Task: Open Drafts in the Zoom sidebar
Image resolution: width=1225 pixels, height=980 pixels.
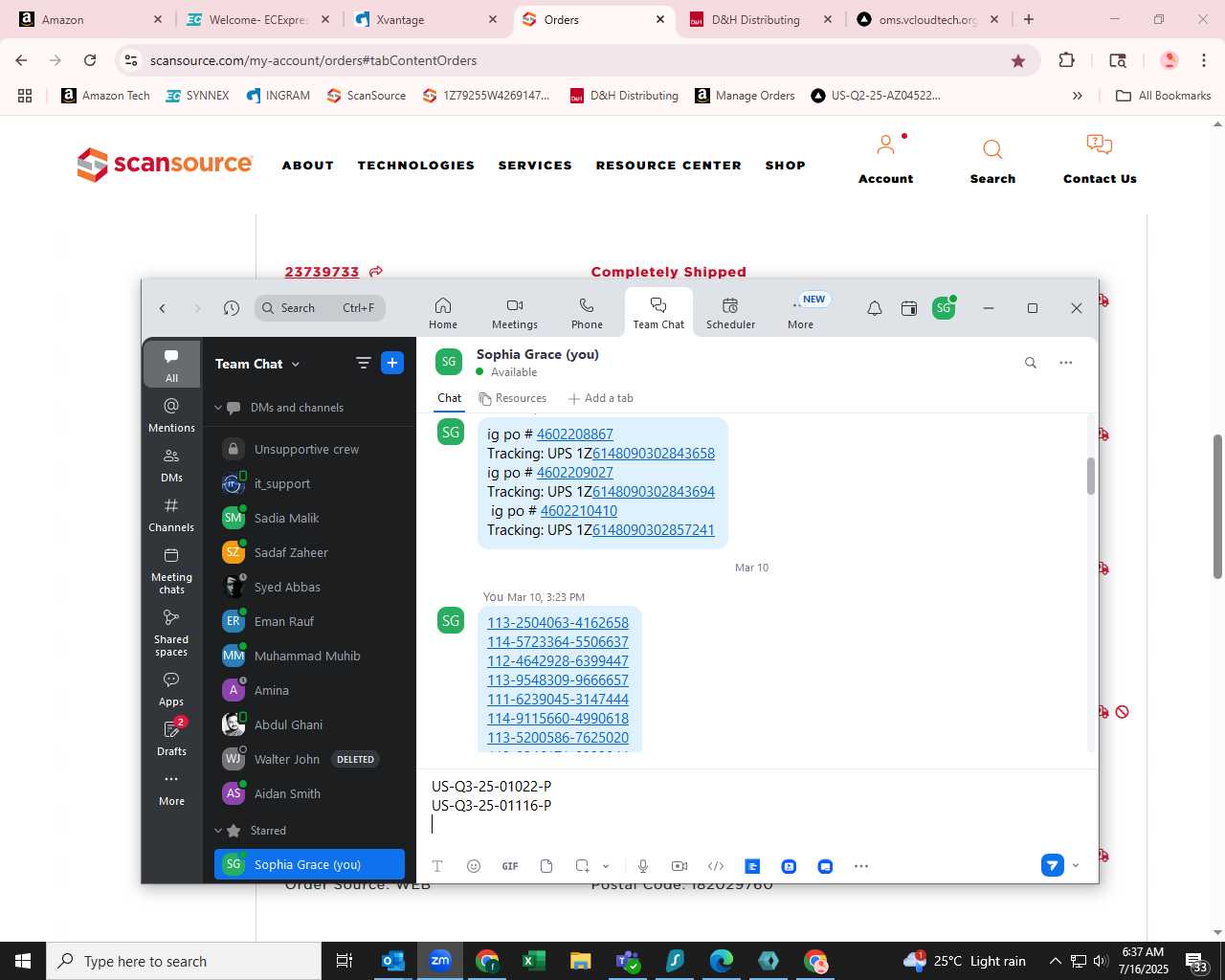Action: click(x=172, y=738)
